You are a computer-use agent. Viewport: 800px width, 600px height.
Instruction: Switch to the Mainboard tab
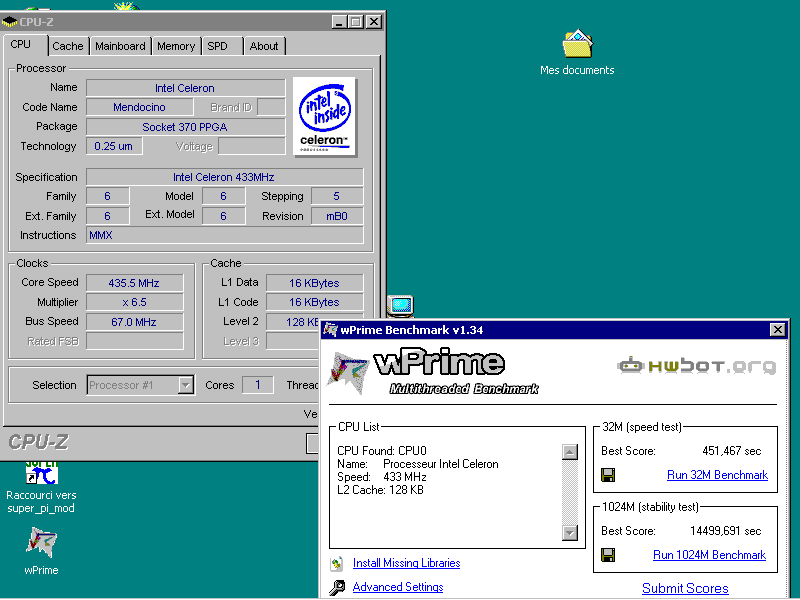pos(120,46)
